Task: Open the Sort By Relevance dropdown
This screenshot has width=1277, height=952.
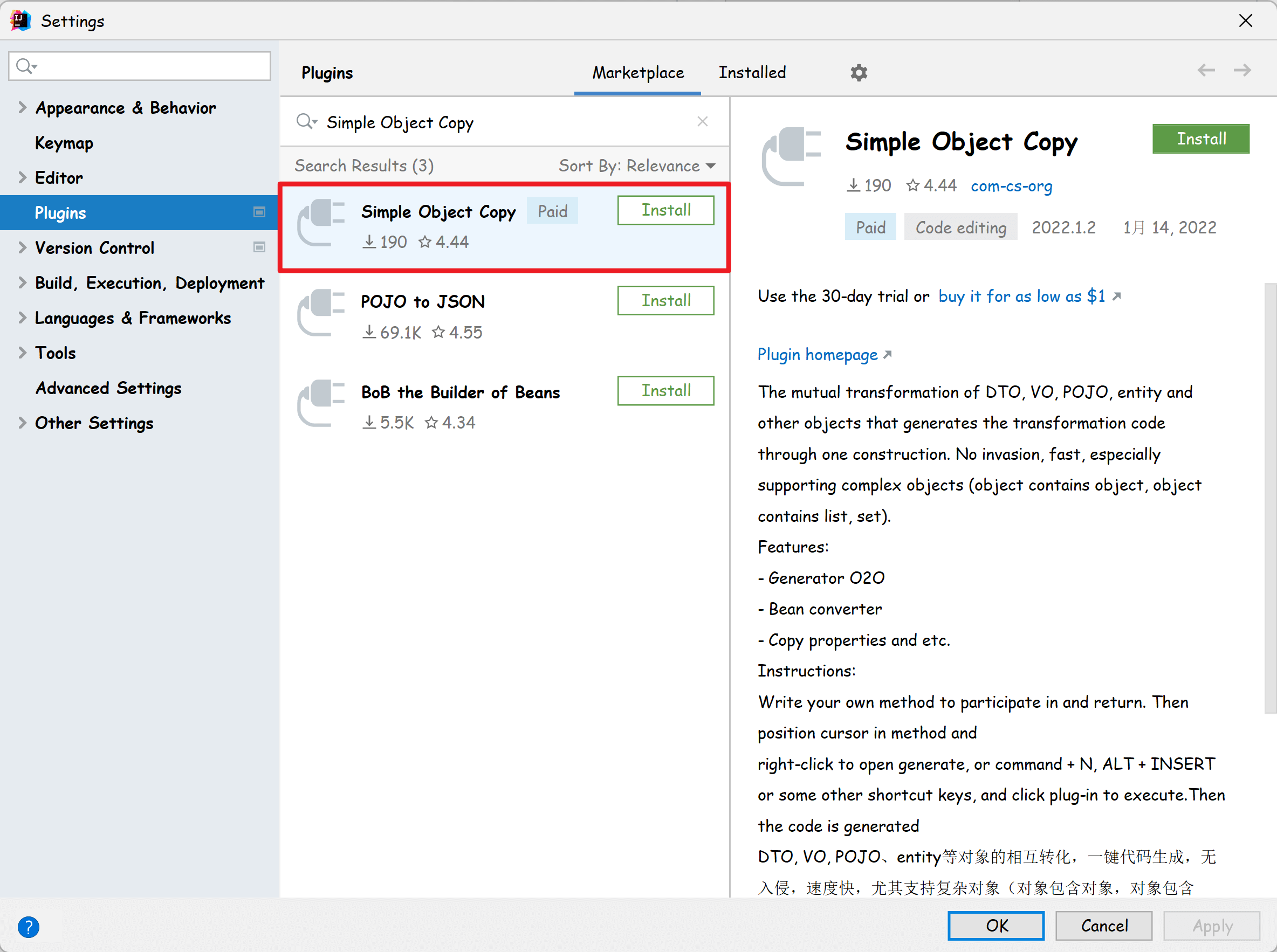Action: [x=636, y=166]
